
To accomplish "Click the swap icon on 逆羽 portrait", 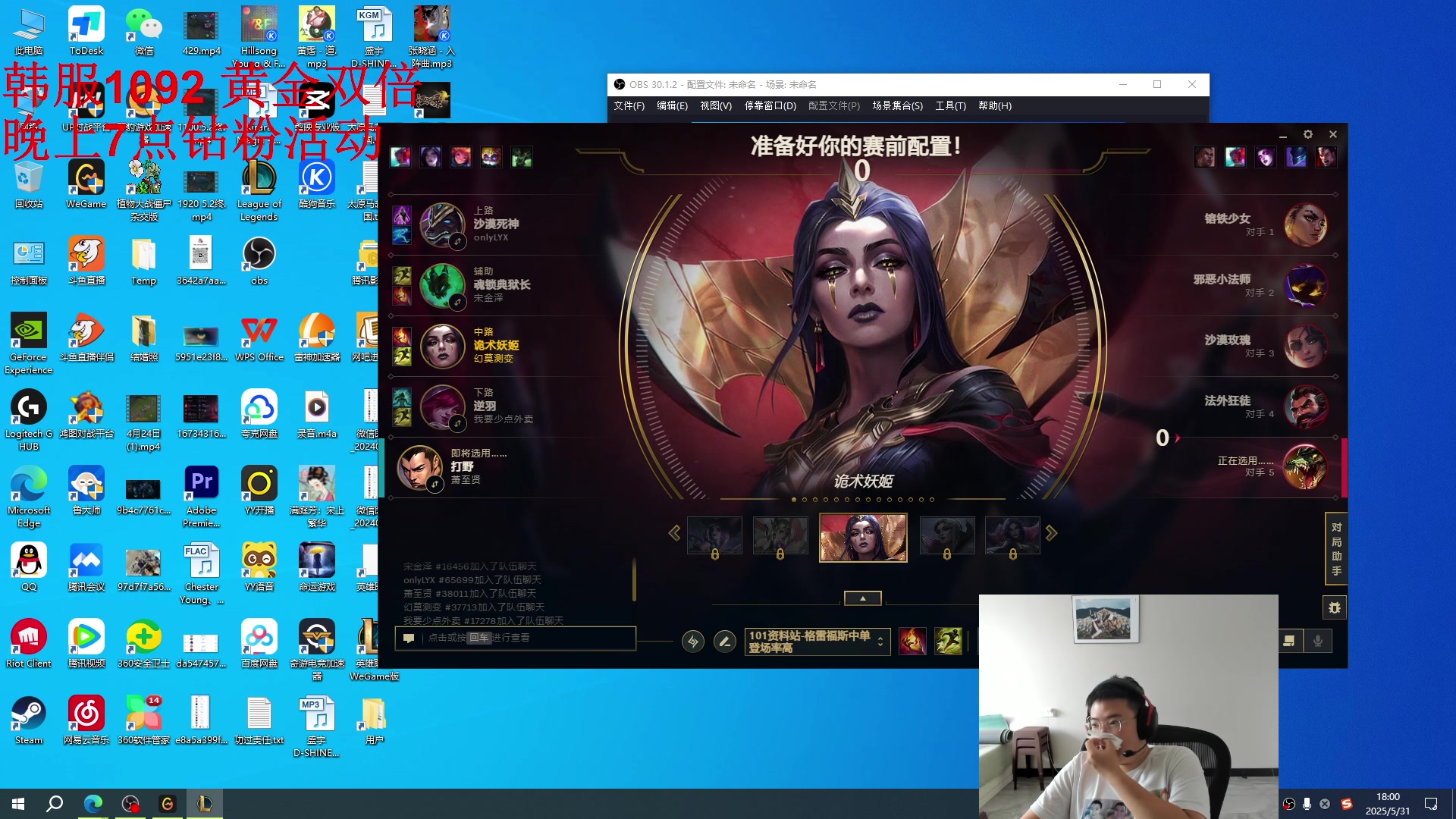I will tap(457, 423).
